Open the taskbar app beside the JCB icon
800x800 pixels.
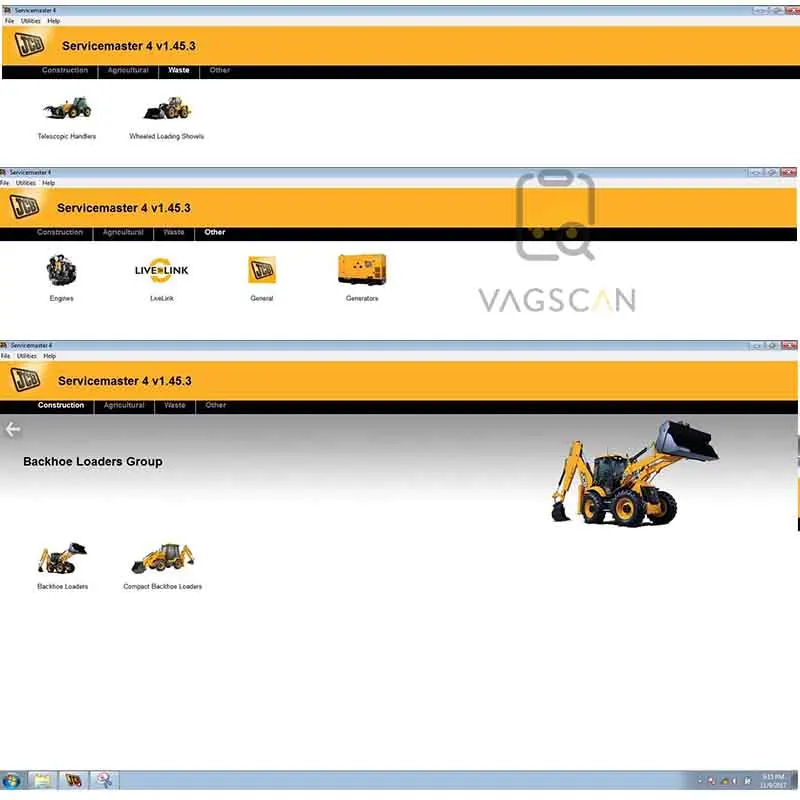point(104,781)
